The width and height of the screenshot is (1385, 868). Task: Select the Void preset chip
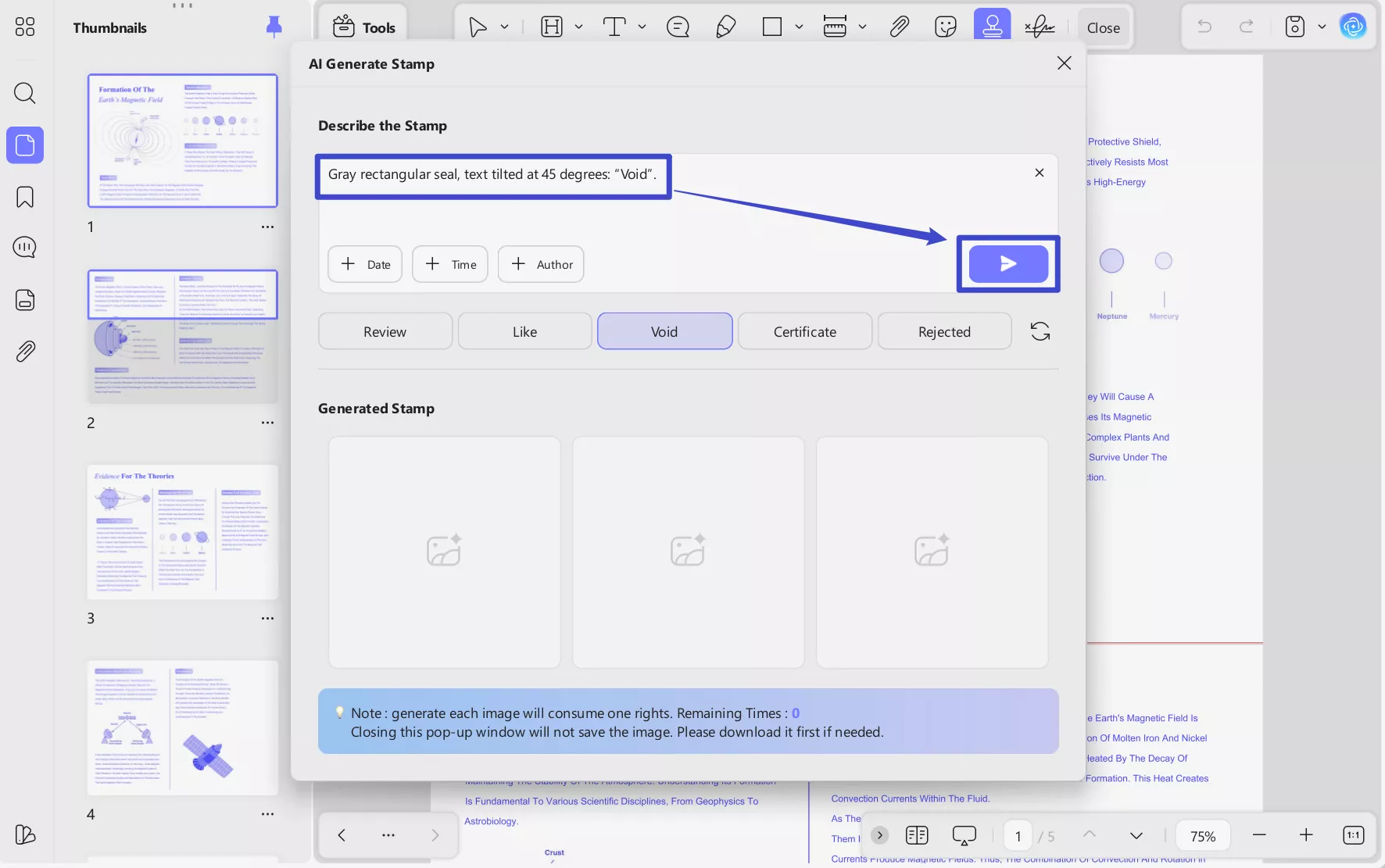point(664,331)
